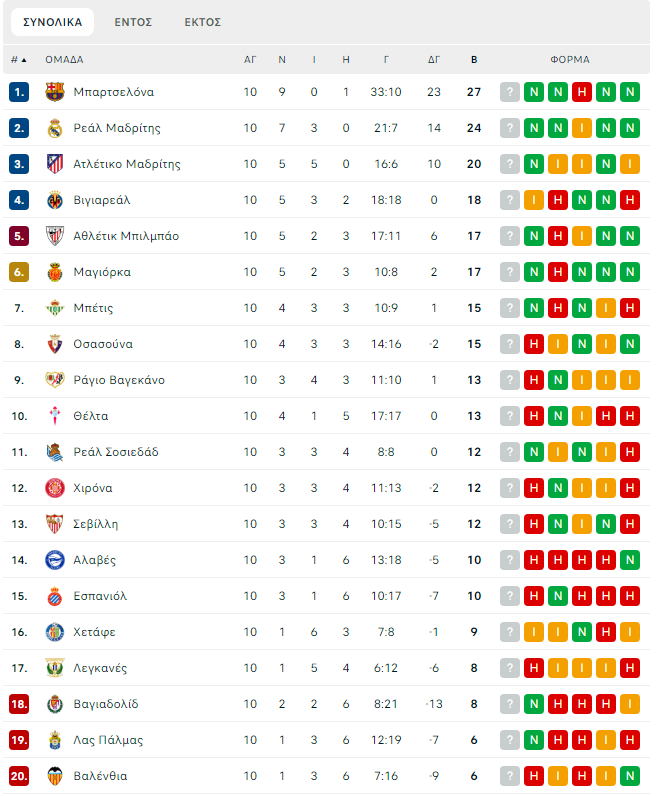Click the Espanyol (Εσπανιόλ) crest icon

(x=55, y=596)
